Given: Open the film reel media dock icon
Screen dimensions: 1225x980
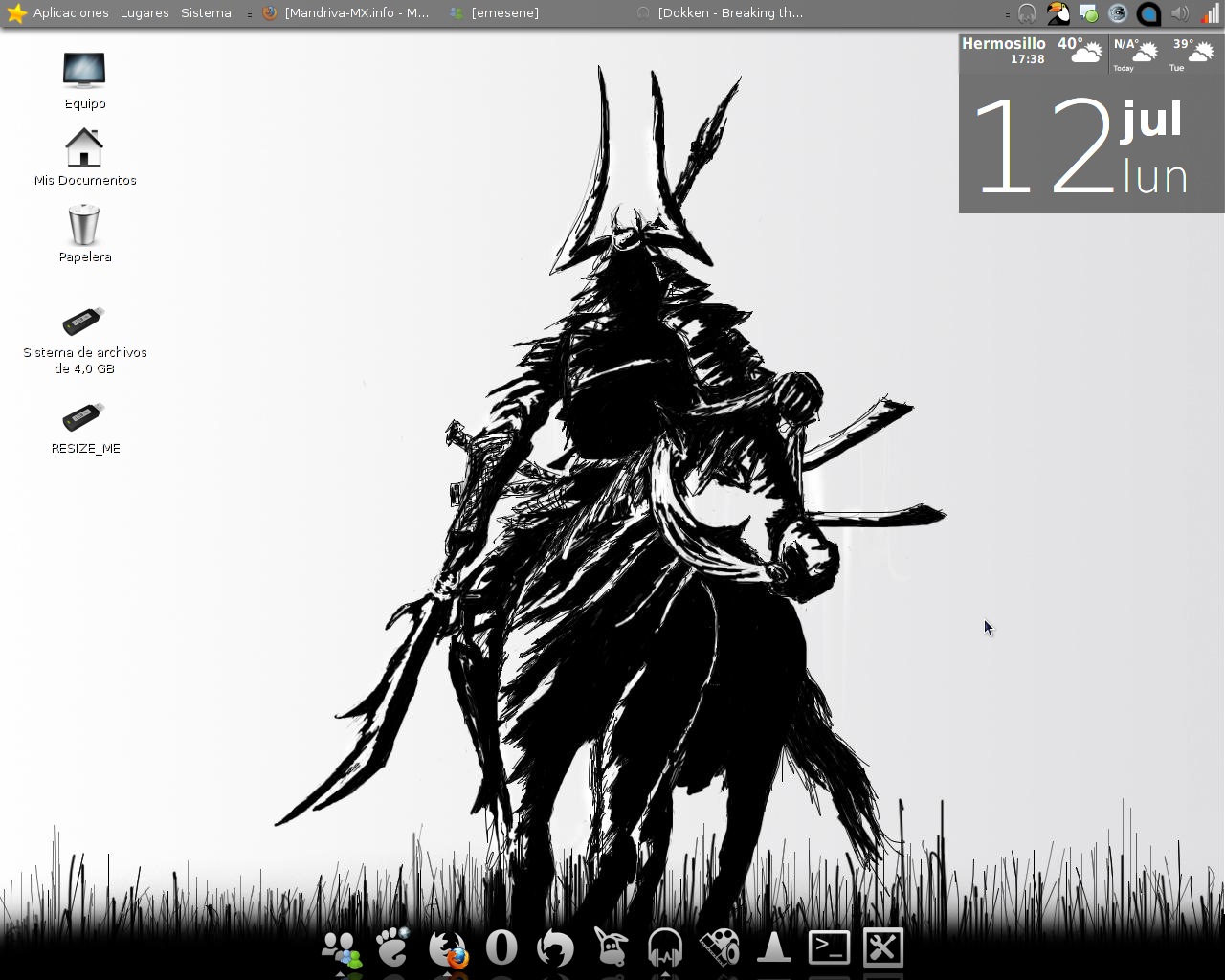Looking at the screenshot, I should point(719,947).
